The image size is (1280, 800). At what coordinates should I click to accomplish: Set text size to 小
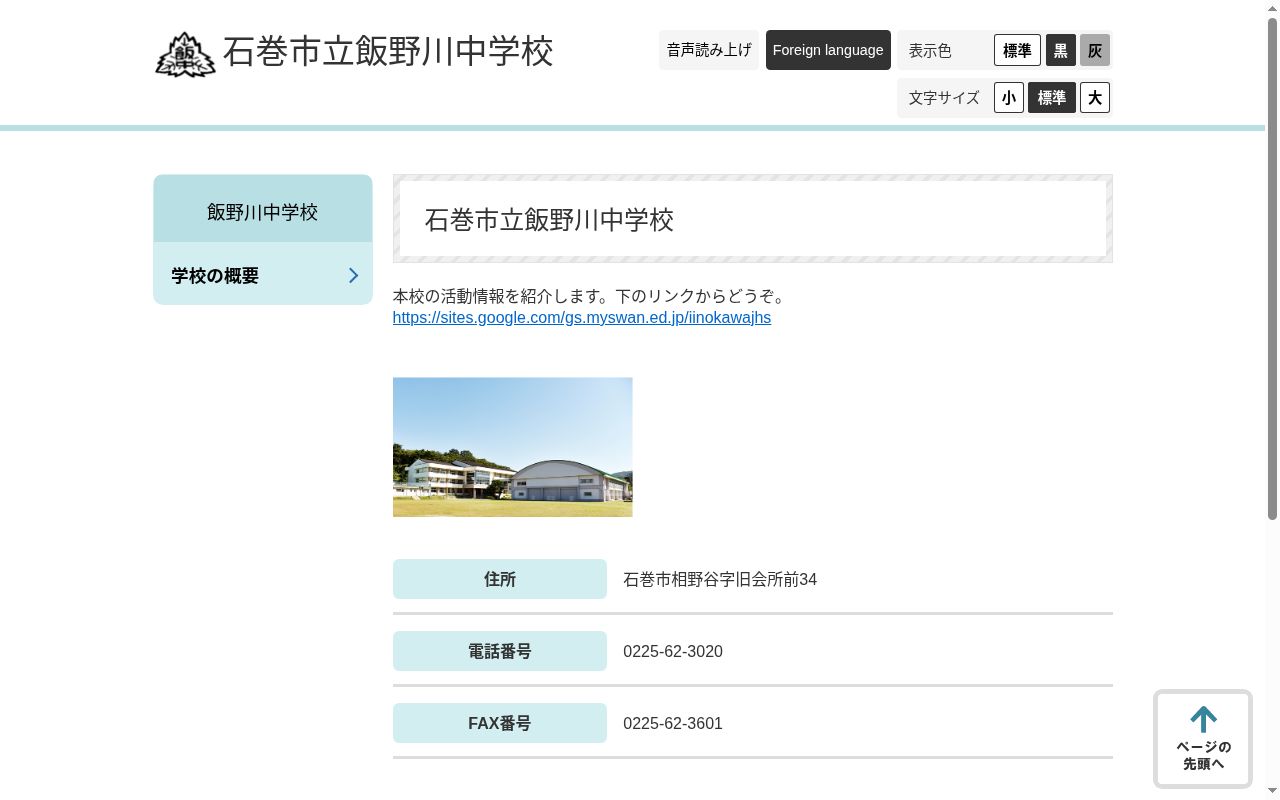[1009, 98]
